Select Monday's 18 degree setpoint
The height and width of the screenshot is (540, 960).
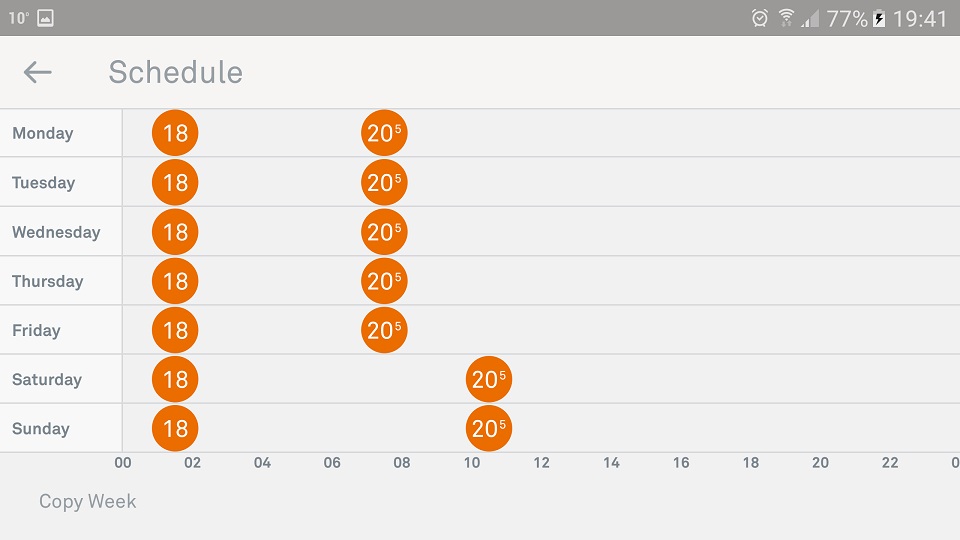tap(175, 133)
